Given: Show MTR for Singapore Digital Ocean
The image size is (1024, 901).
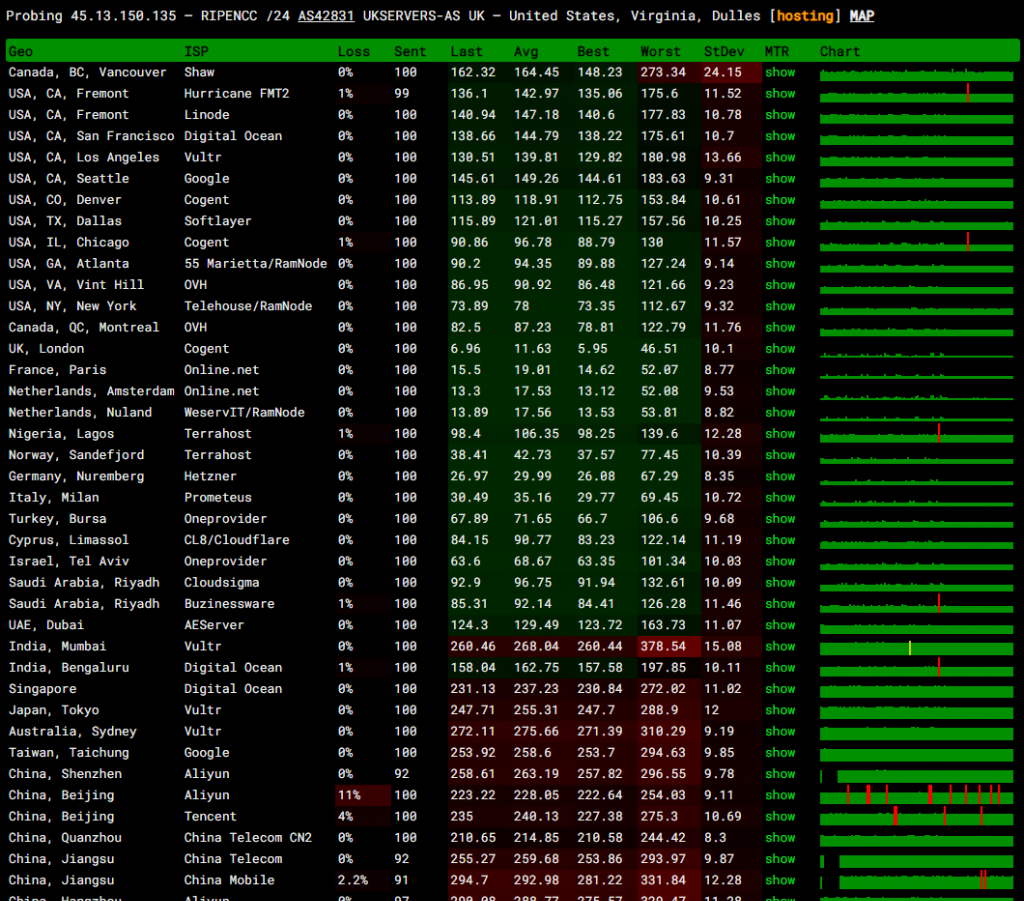Looking at the screenshot, I should click(x=780, y=689).
